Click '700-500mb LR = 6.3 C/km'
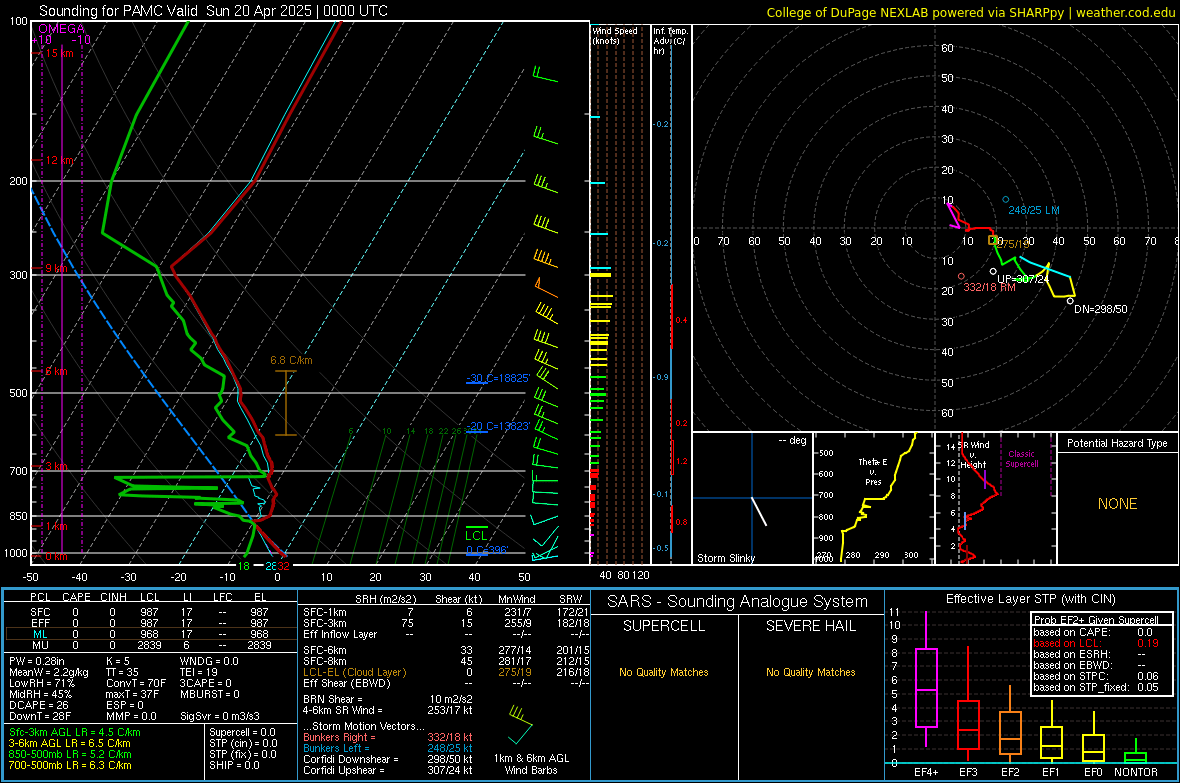This screenshot has height=783, width=1180. (70, 766)
